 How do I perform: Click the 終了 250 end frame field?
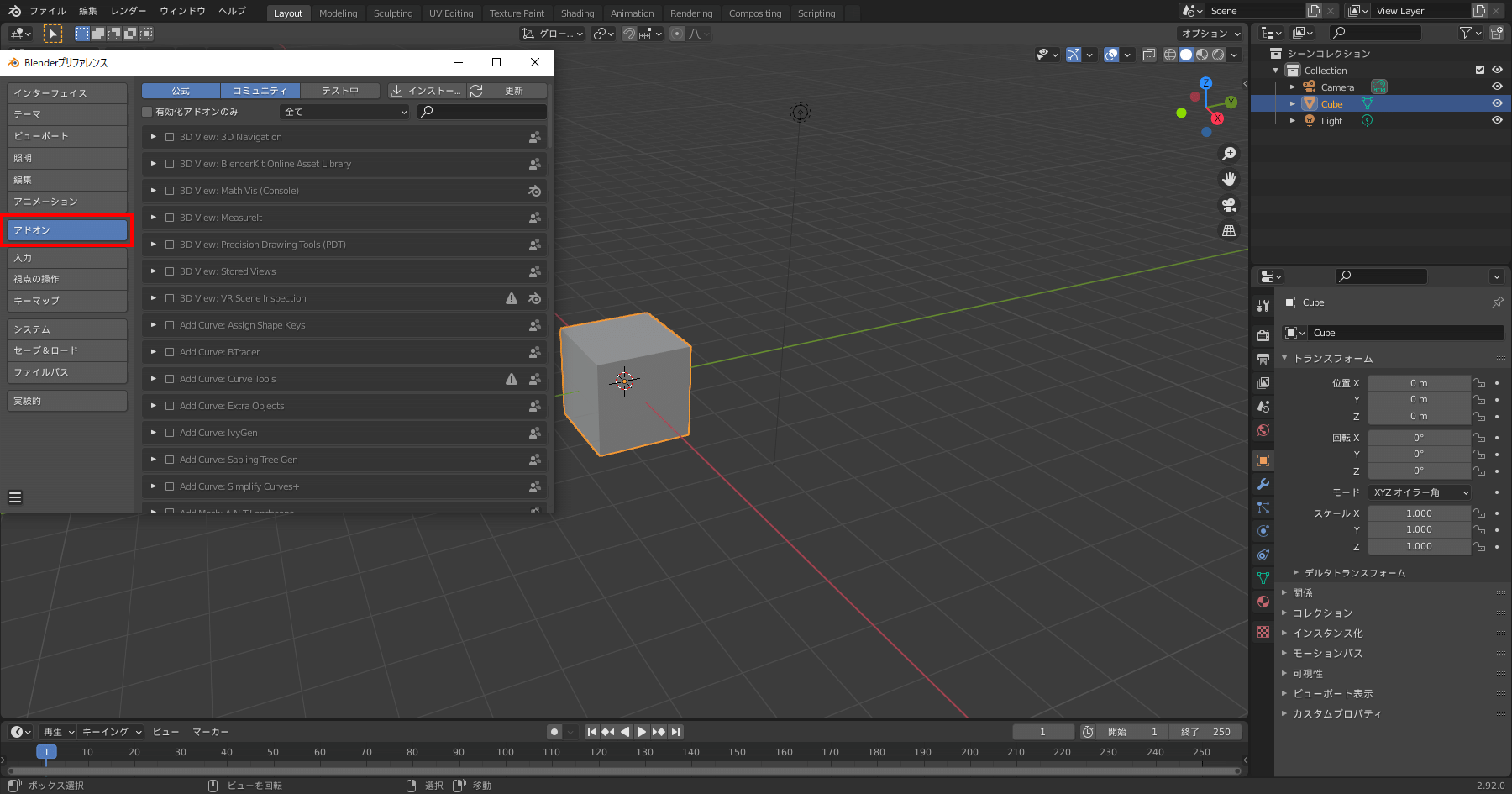[x=1205, y=732]
